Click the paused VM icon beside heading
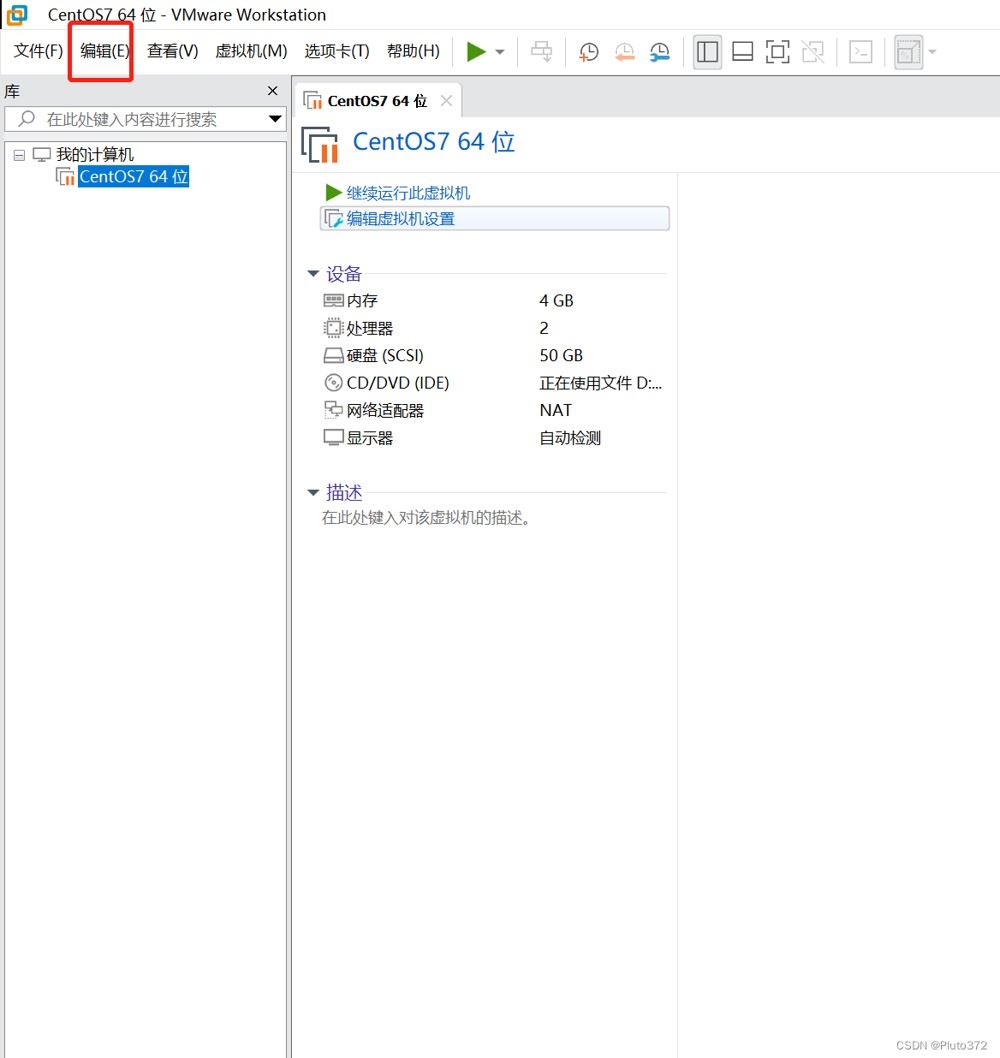1000x1058 pixels. pyautogui.click(x=320, y=144)
